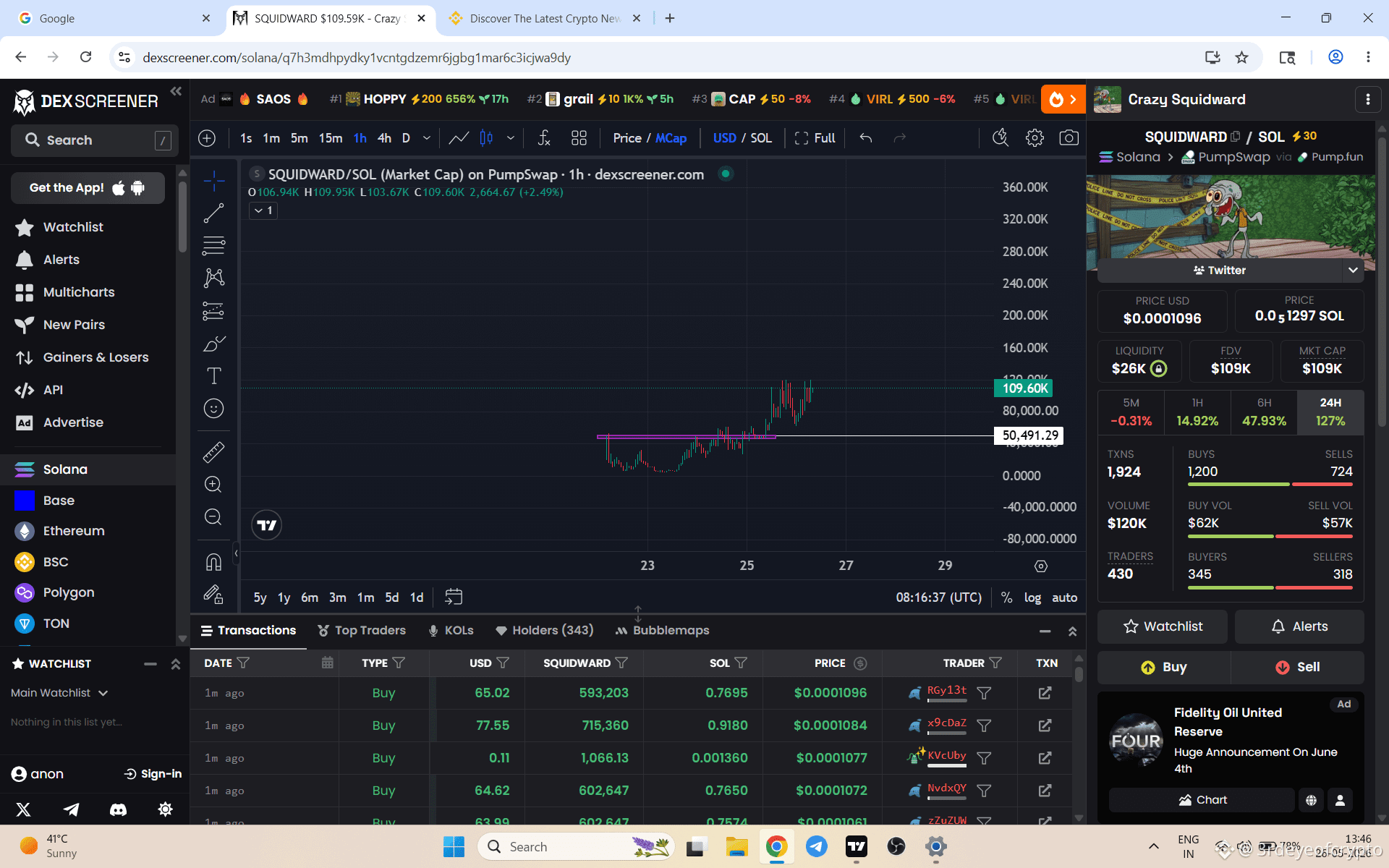Toggle auto scale on the chart

point(1064,597)
